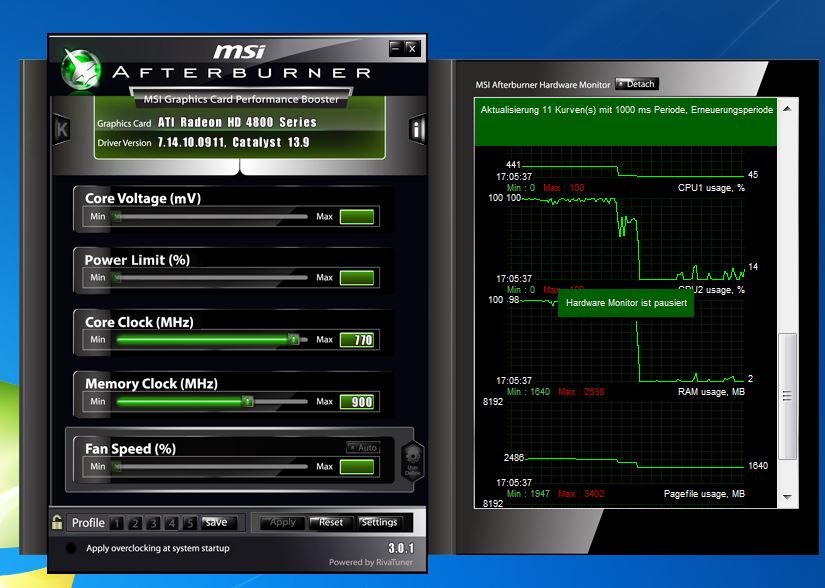Click the Memory Clock slider handle

tap(247, 402)
